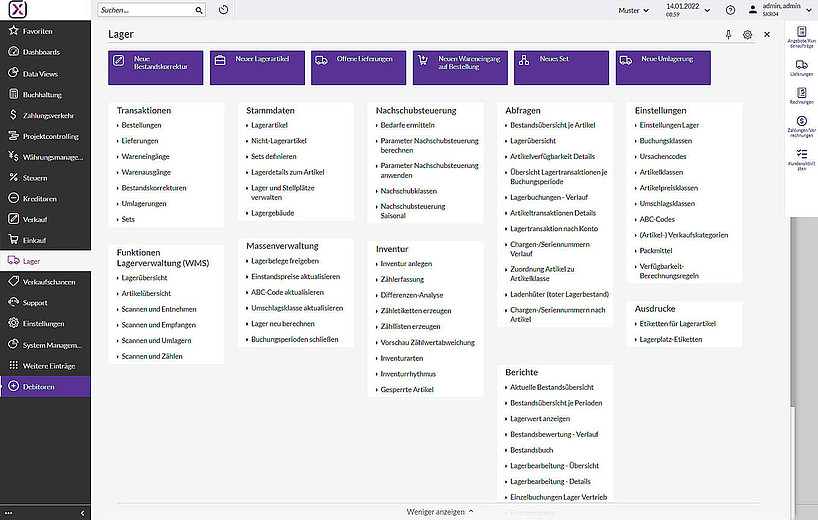Click the Steuern percent icon
818x520 pixels.
[x=14, y=177]
